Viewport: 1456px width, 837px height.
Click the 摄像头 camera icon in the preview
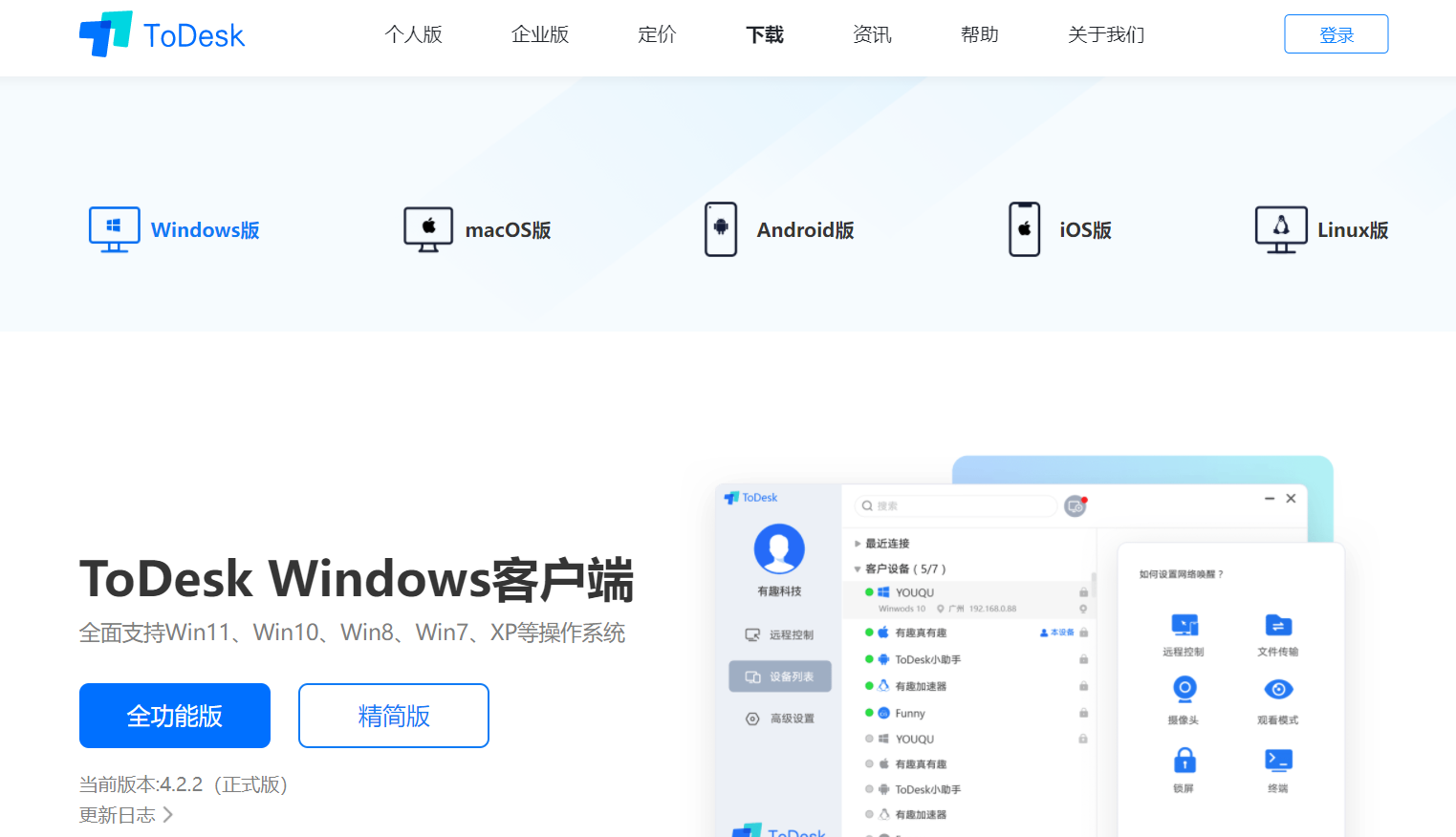pyautogui.click(x=1184, y=689)
